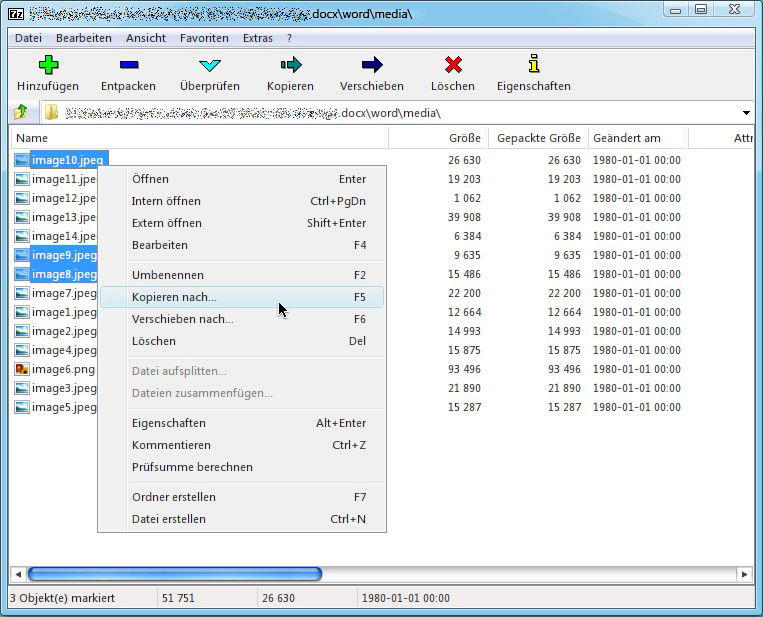Choose Bearbeiten in context menu
The width and height of the screenshot is (763, 617).
click(242, 245)
